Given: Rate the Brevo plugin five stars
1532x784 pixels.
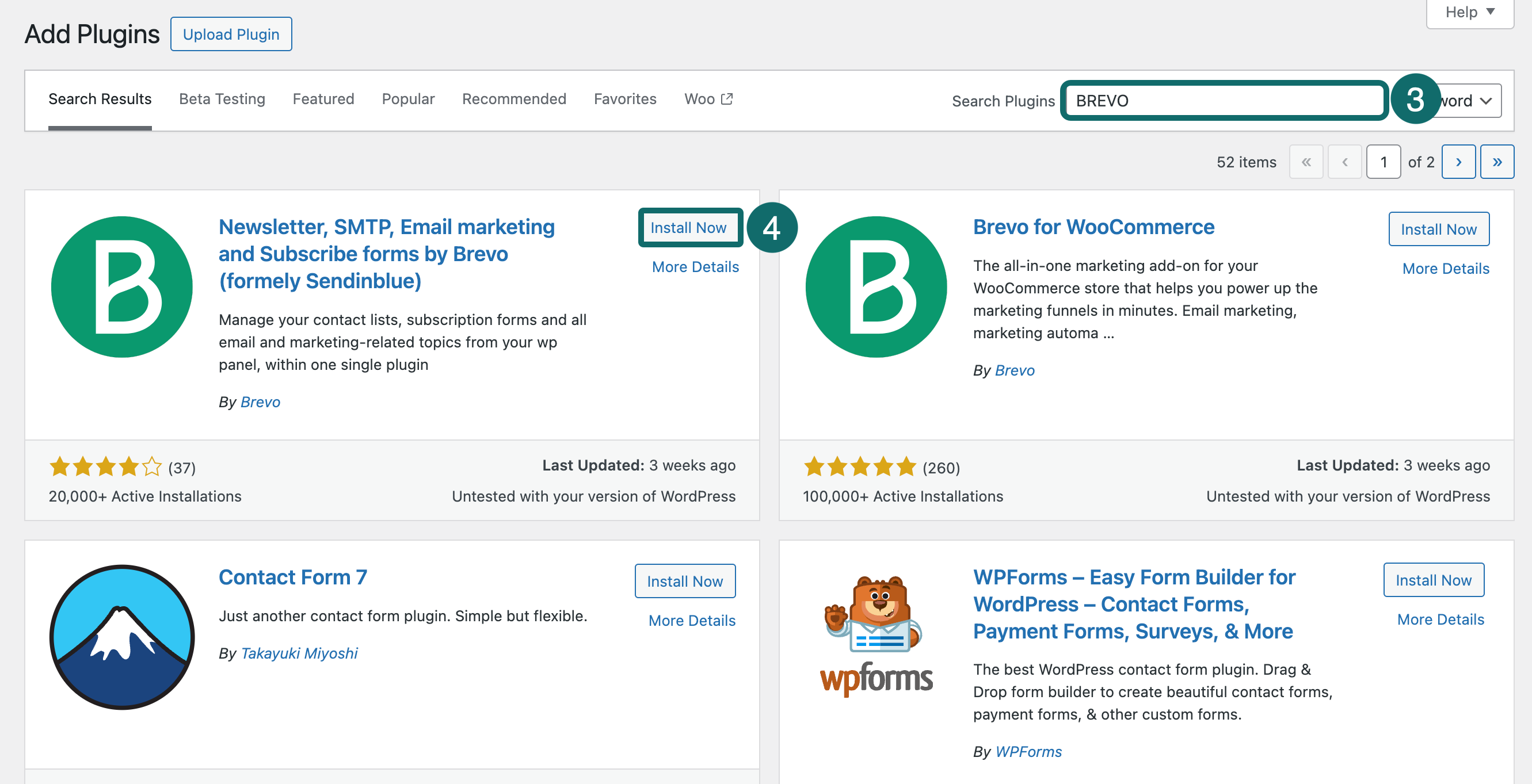Looking at the screenshot, I should coord(908,468).
